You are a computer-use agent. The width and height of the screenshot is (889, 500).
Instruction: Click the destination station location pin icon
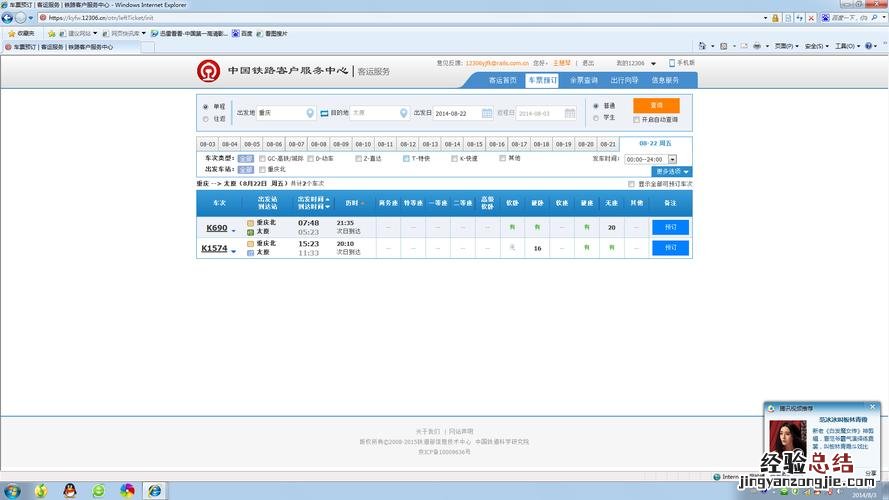tap(404, 113)
